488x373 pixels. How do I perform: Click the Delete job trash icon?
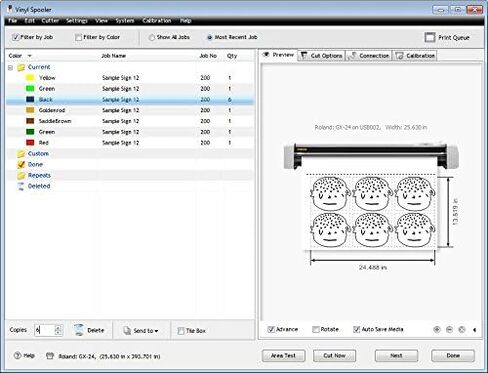click(79, 330)
